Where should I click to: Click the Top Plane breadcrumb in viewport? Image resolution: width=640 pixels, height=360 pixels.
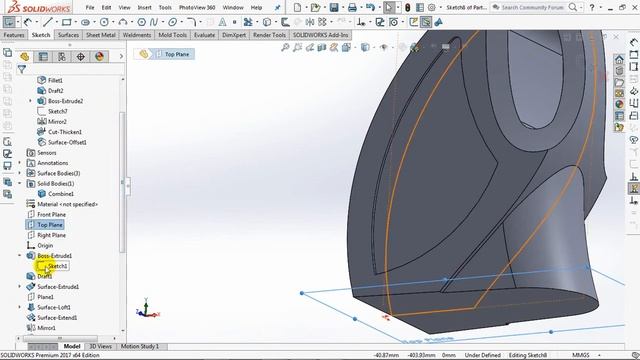pyautogui.click(x=172, y=54)
